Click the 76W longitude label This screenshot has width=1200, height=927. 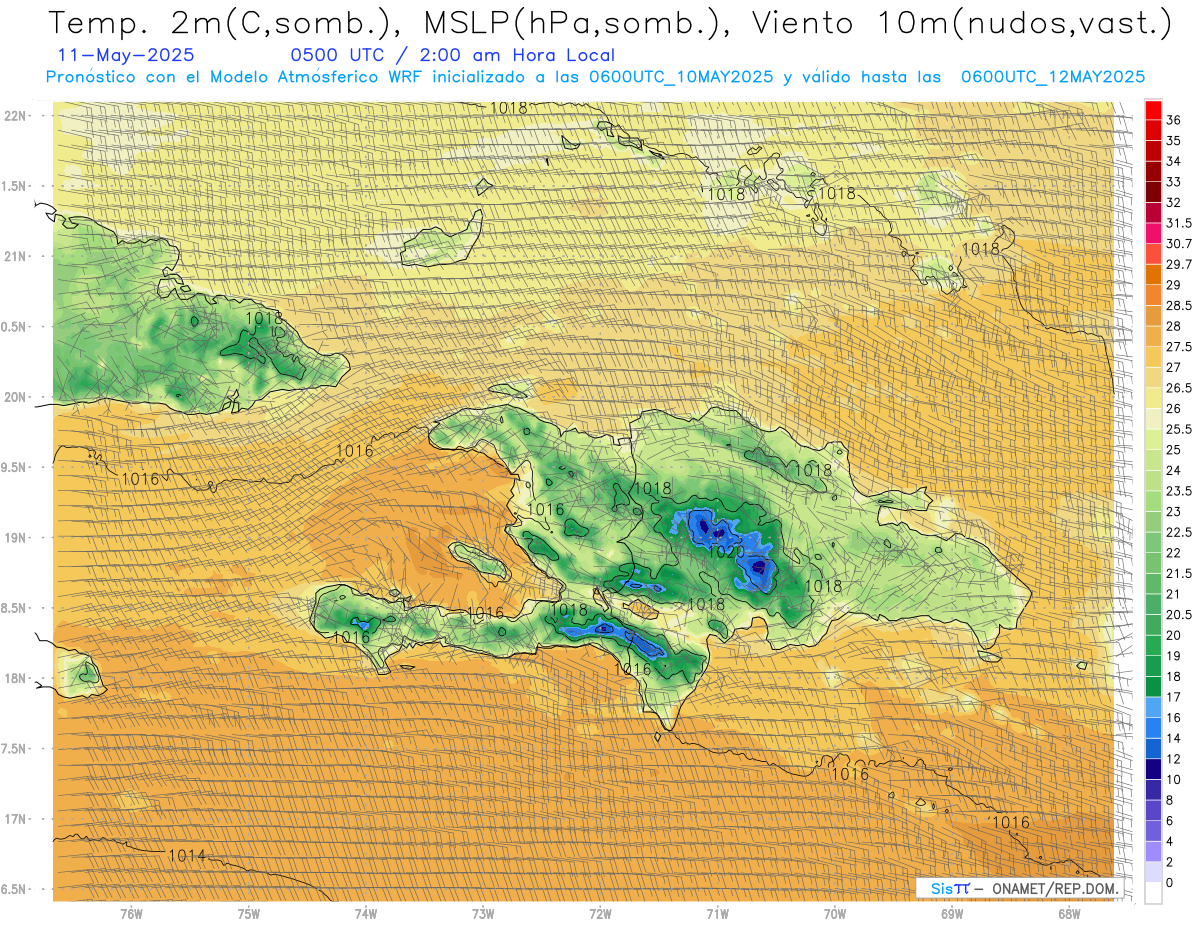pyautogui.click(x=131, y=914)
